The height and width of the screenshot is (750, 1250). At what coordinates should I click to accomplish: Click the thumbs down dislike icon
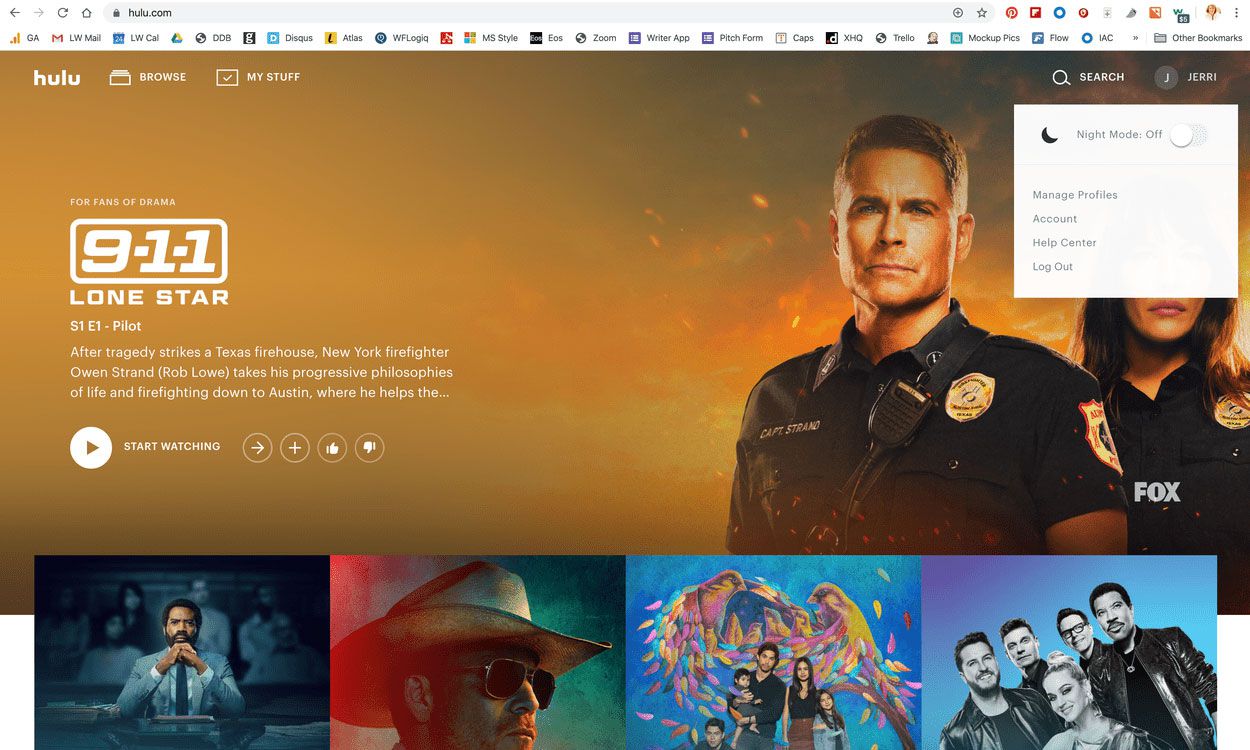point(369,448)
